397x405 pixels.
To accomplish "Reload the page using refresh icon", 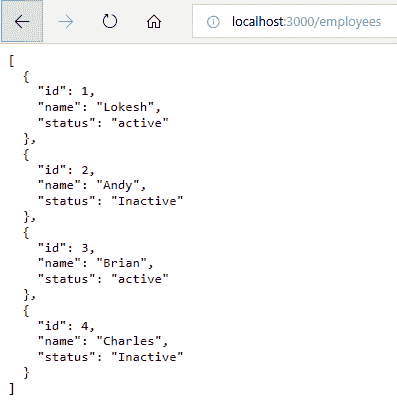I will point(110,22).
